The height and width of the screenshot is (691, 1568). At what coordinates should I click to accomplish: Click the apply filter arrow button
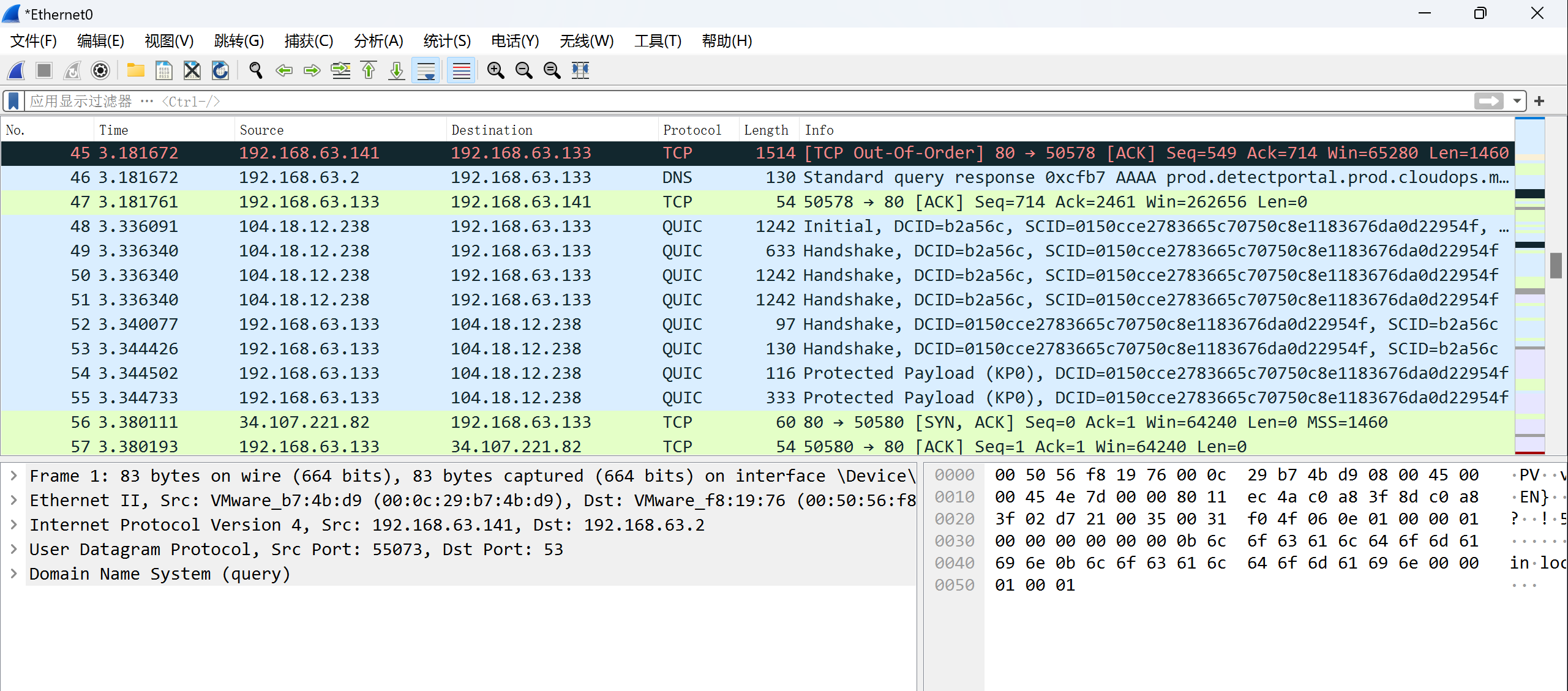[1488, 101]
